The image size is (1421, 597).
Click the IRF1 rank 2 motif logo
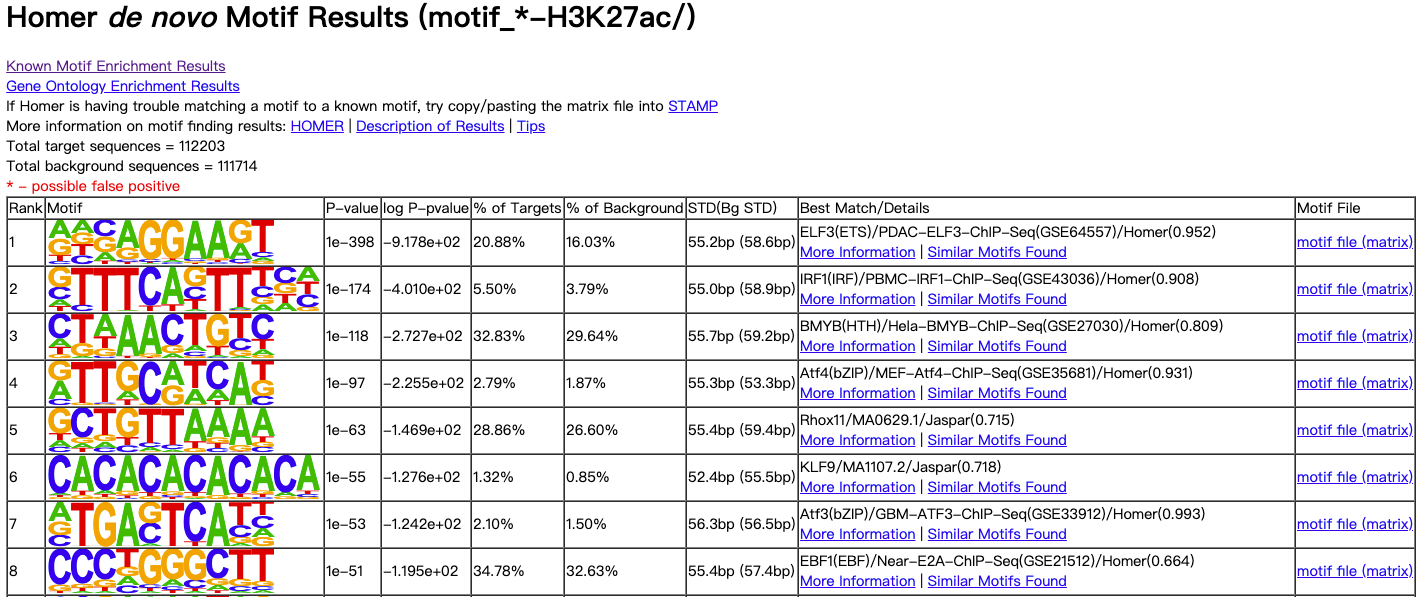point(183,289)
